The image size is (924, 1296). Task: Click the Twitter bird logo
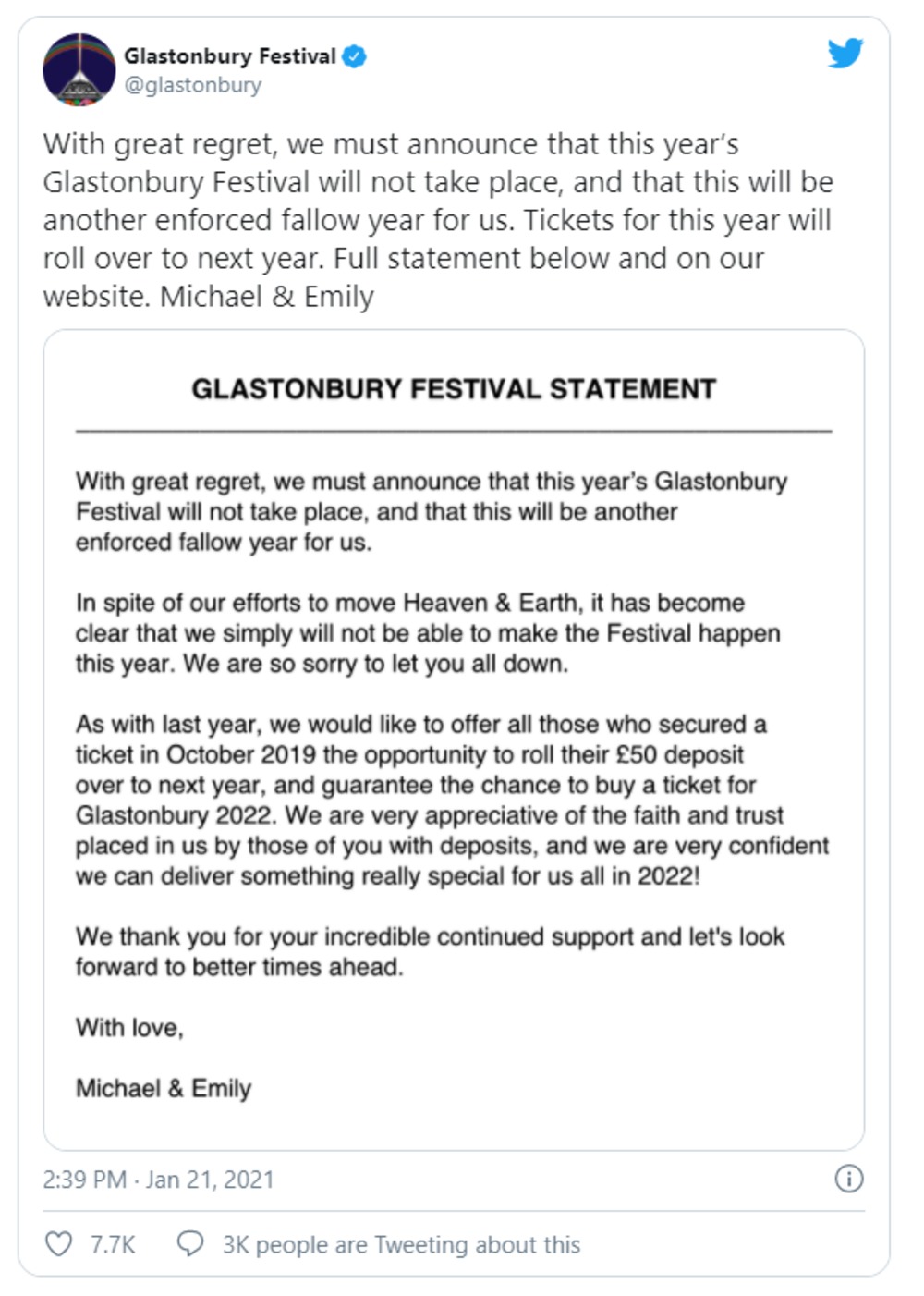pos(845,54)
